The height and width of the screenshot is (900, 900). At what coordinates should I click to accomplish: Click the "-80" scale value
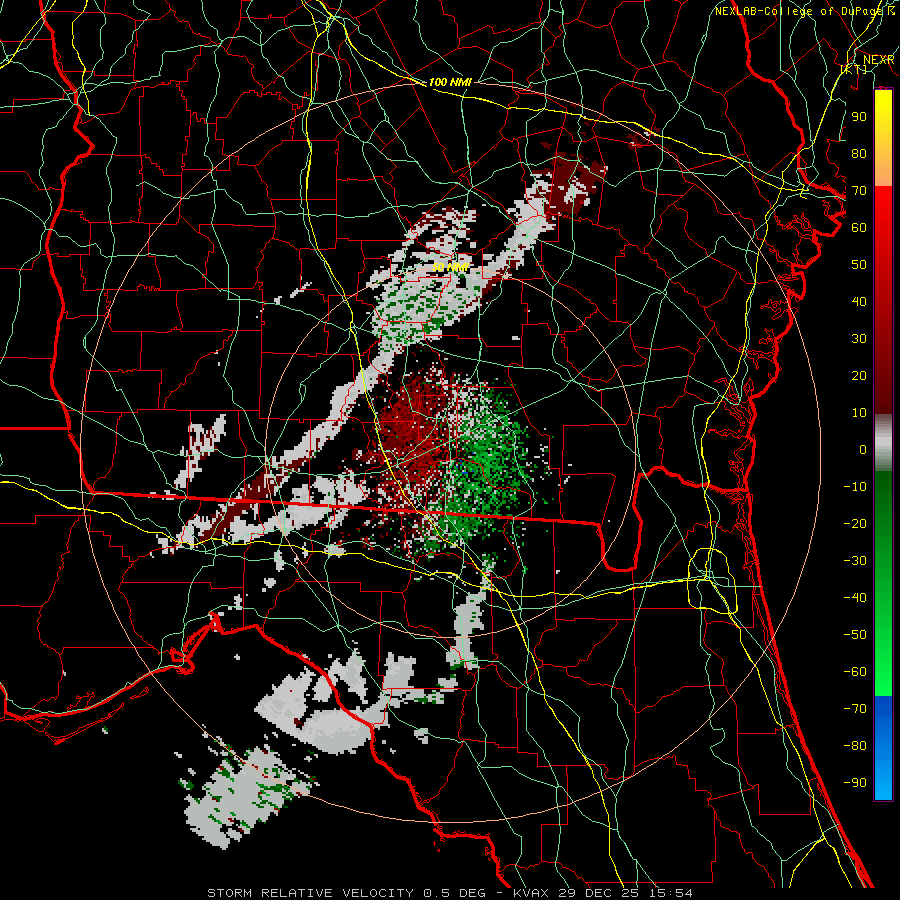tap(855, 746)
